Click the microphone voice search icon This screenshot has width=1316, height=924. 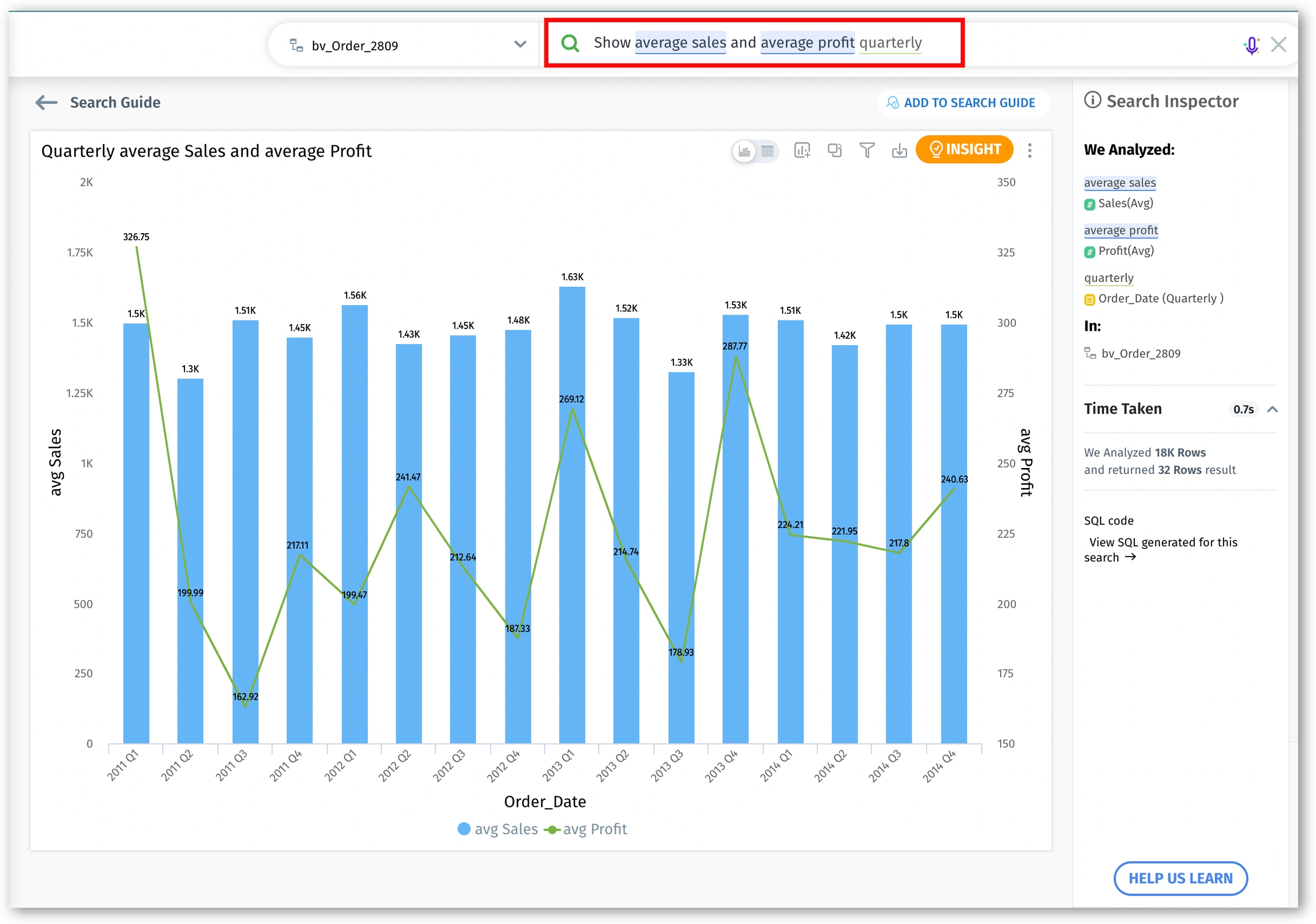point(1251,45)
